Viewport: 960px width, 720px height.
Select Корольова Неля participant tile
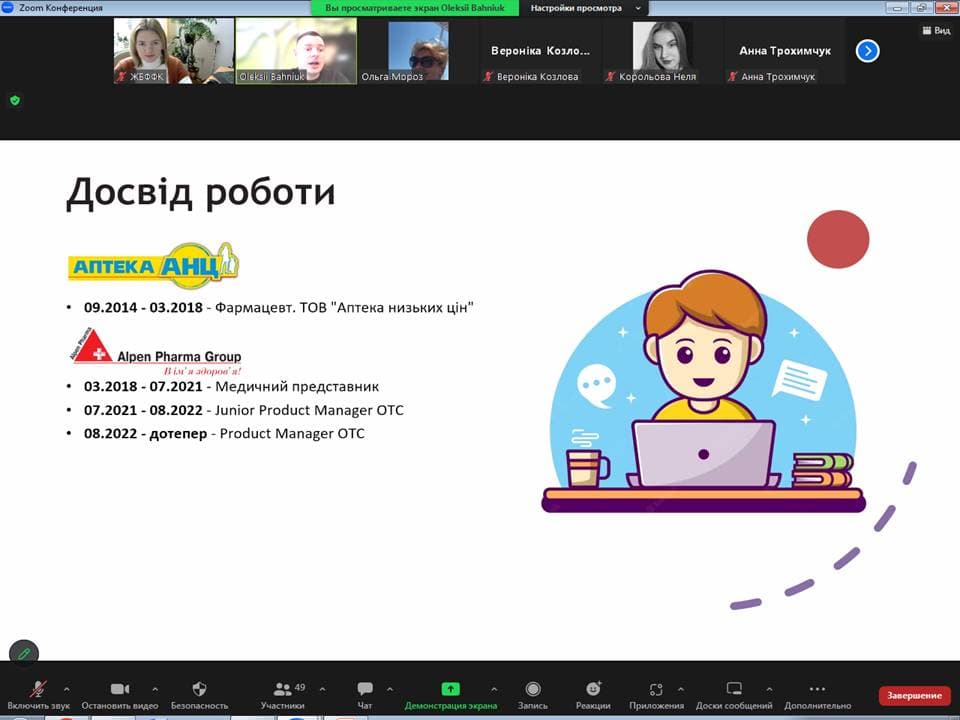tap(662, 50)
